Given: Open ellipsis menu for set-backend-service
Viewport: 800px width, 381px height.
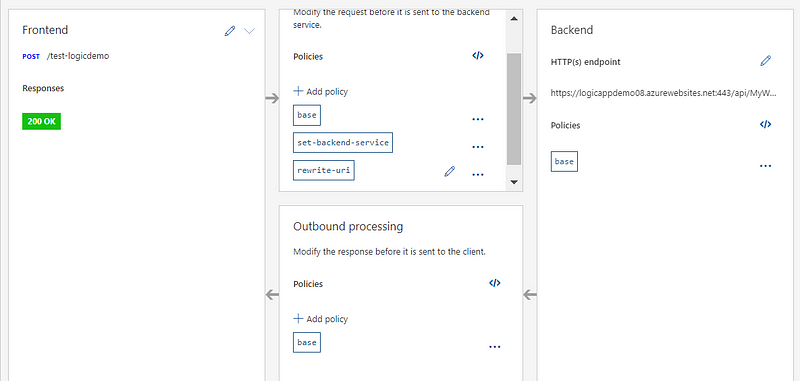Looking at the screenshot, I should (478, 147).
